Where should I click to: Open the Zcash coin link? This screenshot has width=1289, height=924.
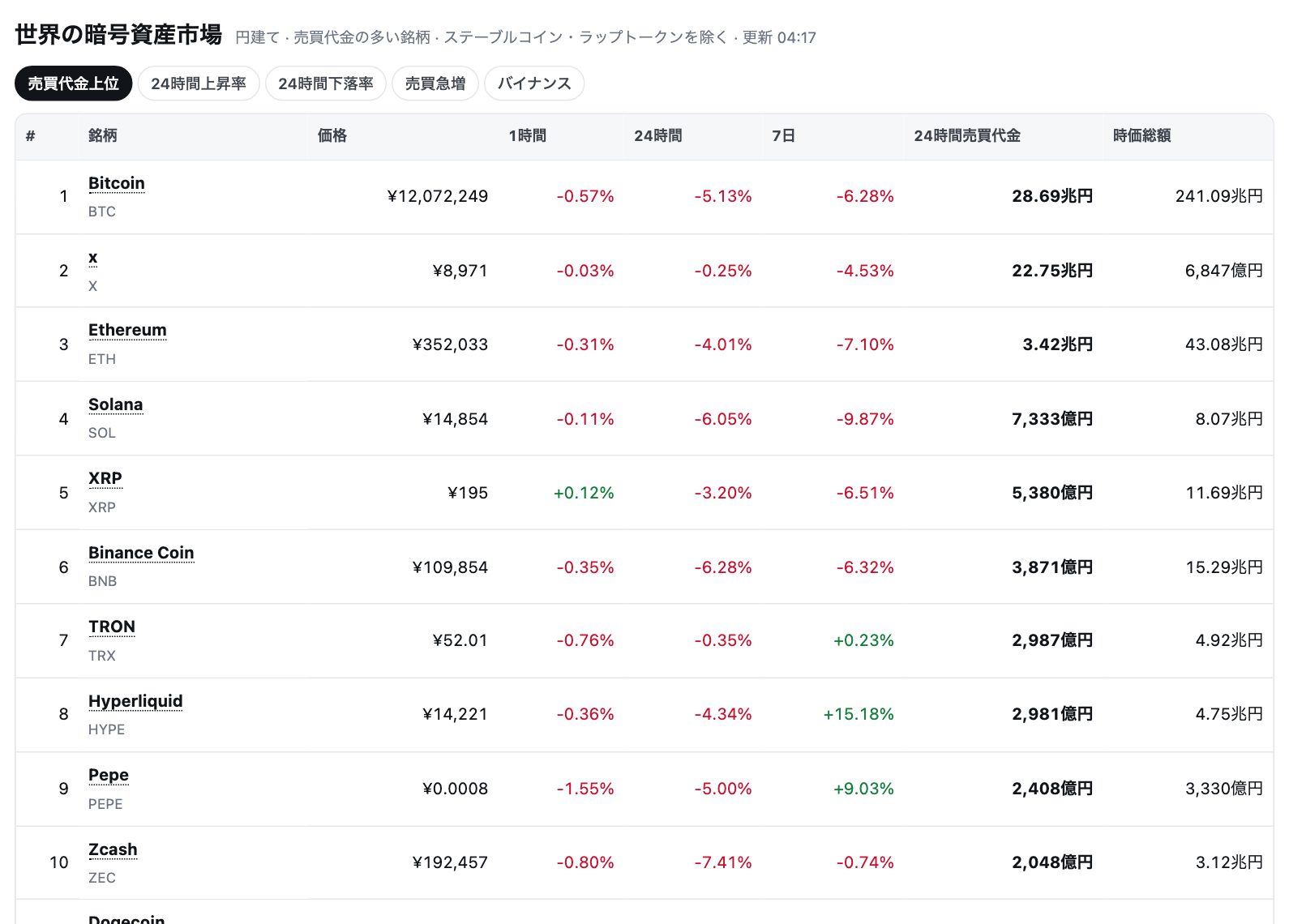[113, 849]
